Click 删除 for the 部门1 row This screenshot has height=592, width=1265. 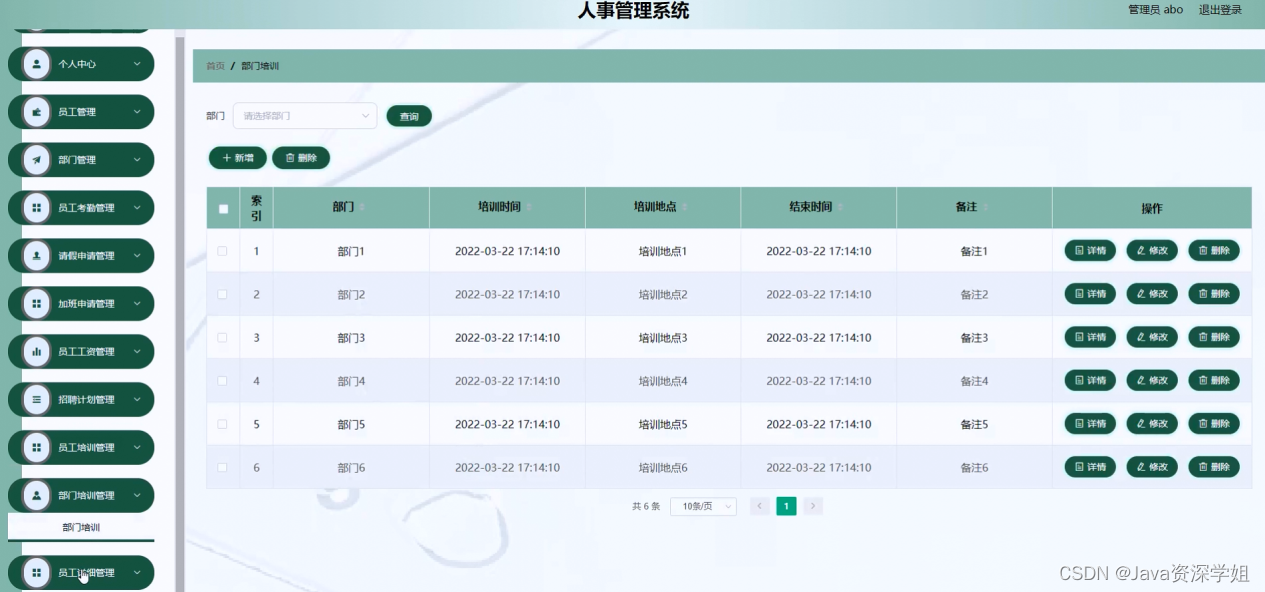[1214, 251]
